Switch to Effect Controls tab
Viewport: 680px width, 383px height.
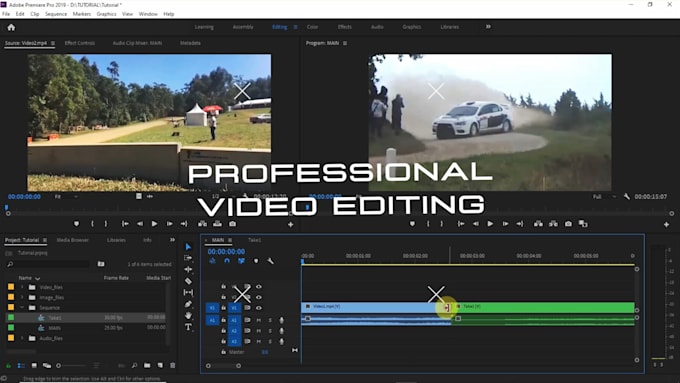80,43
